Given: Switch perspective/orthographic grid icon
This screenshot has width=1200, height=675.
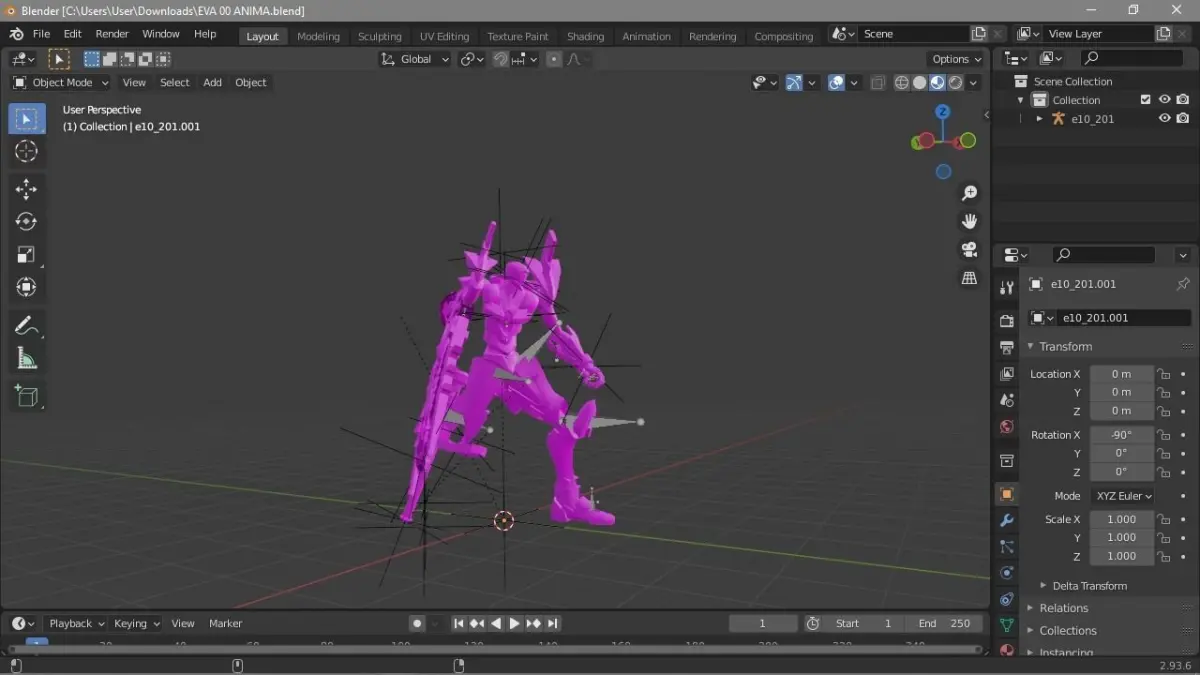Looking at the screenshot, I should click(969, 278).
